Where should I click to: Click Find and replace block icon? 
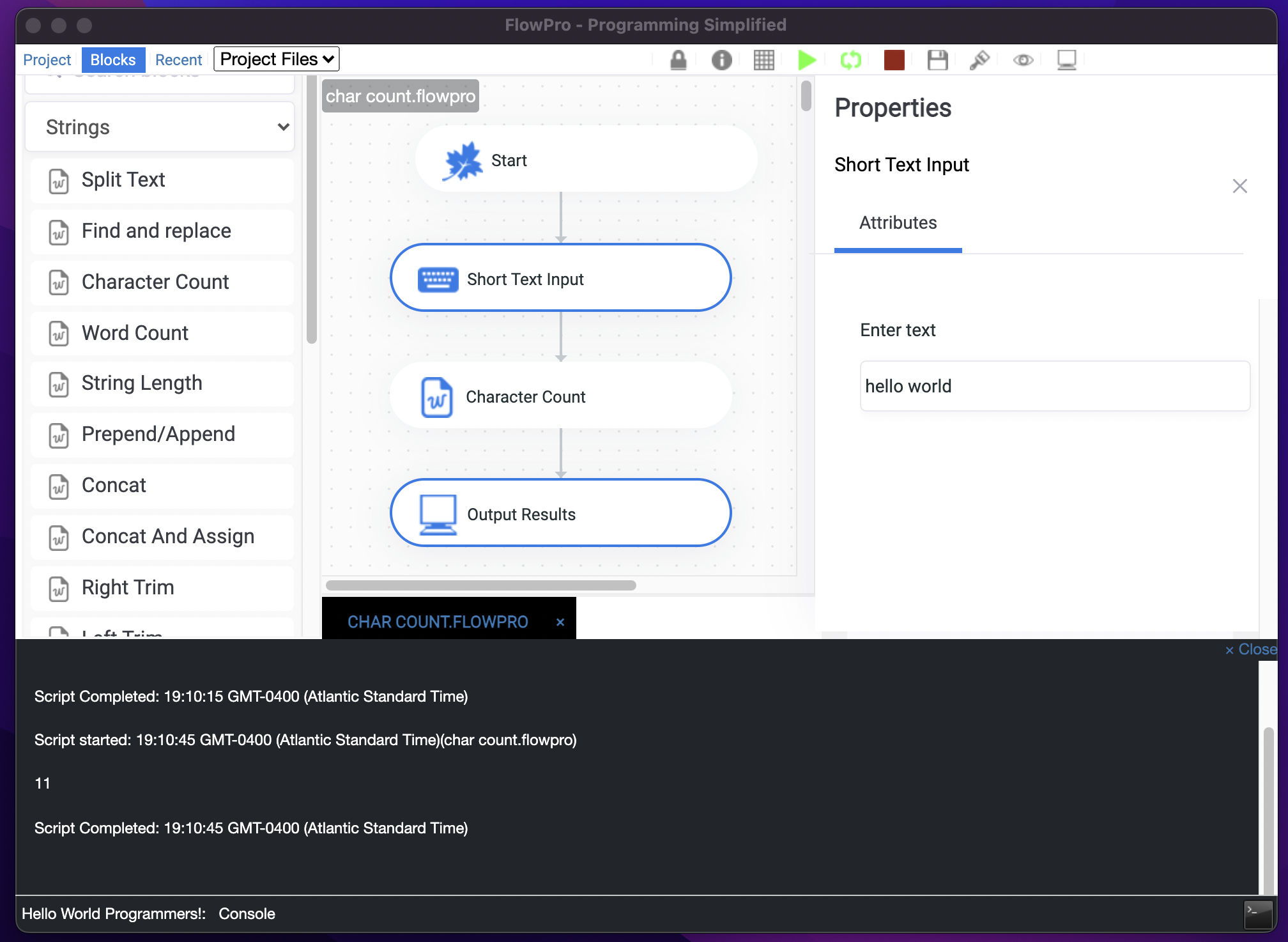click(x=59, y=232)
